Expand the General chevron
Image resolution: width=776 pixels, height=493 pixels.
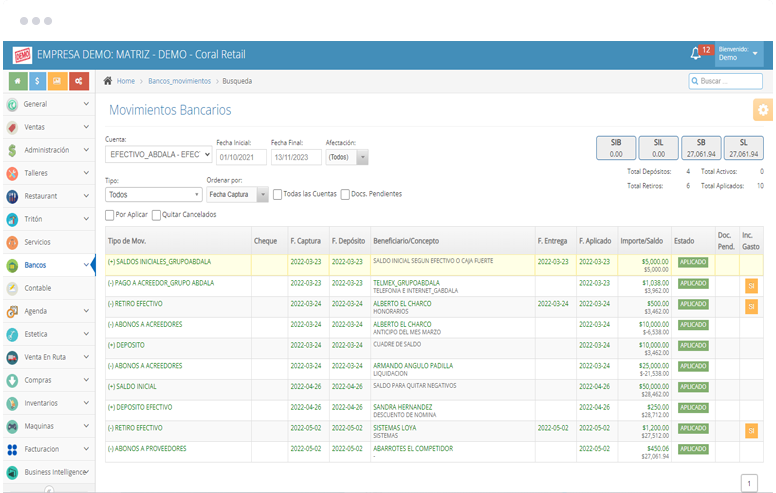[86, 104]
